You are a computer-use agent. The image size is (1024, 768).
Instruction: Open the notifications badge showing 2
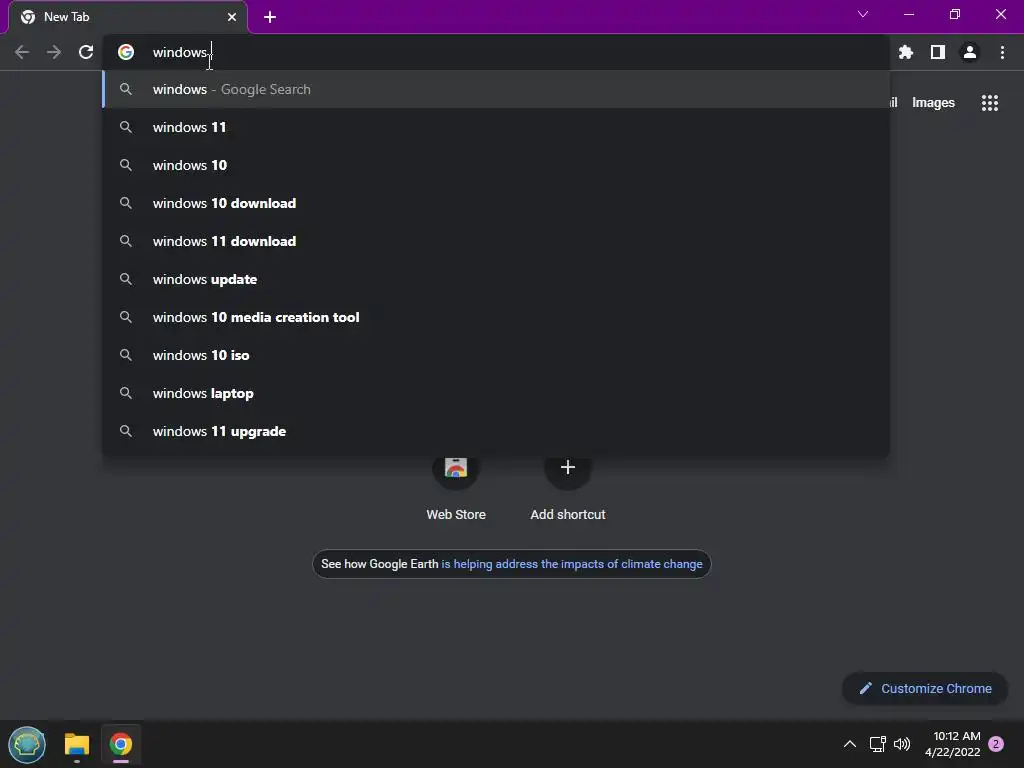(x=997, y=744)
